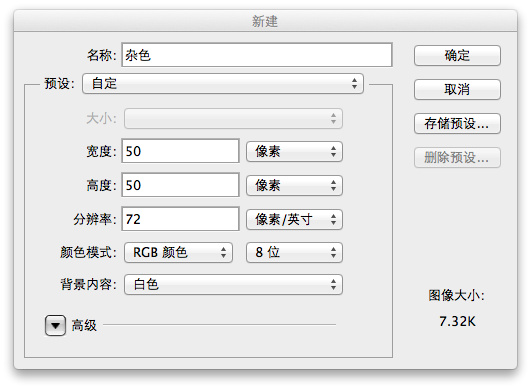Click the 分辨率: label
The image size is (531, 389).
[x=95, y=219]
